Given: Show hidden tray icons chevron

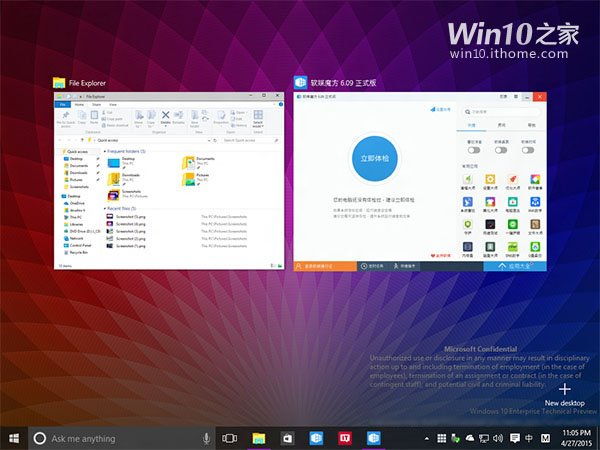Looking at the screenshot, I should (x=427, y=439).
